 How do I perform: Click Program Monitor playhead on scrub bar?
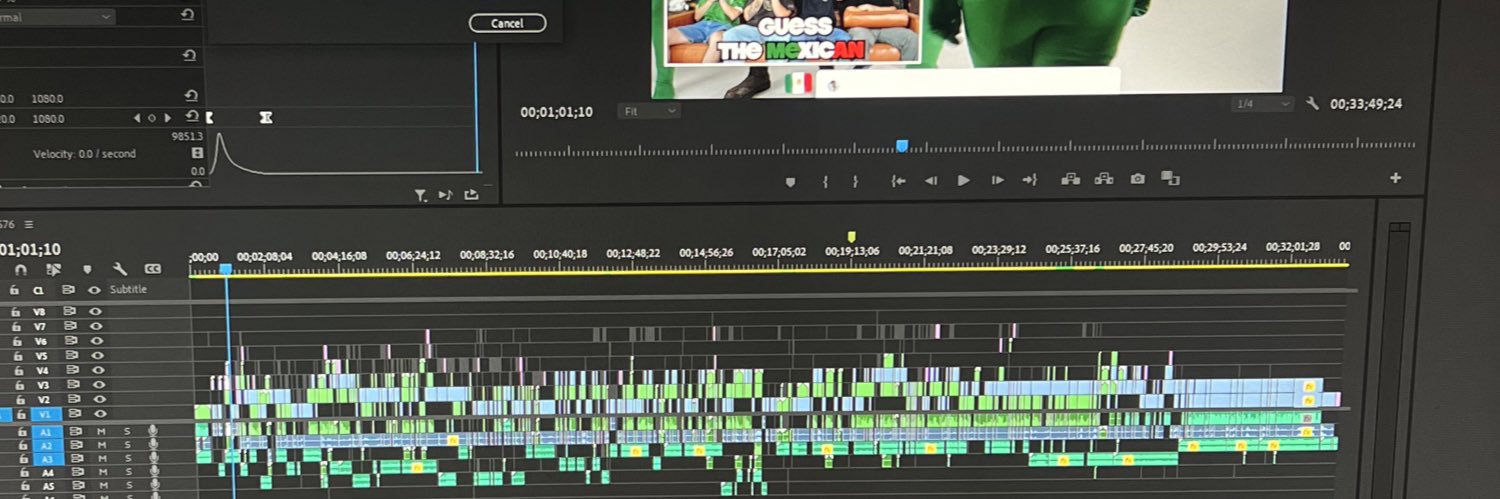tap(902, 146)
